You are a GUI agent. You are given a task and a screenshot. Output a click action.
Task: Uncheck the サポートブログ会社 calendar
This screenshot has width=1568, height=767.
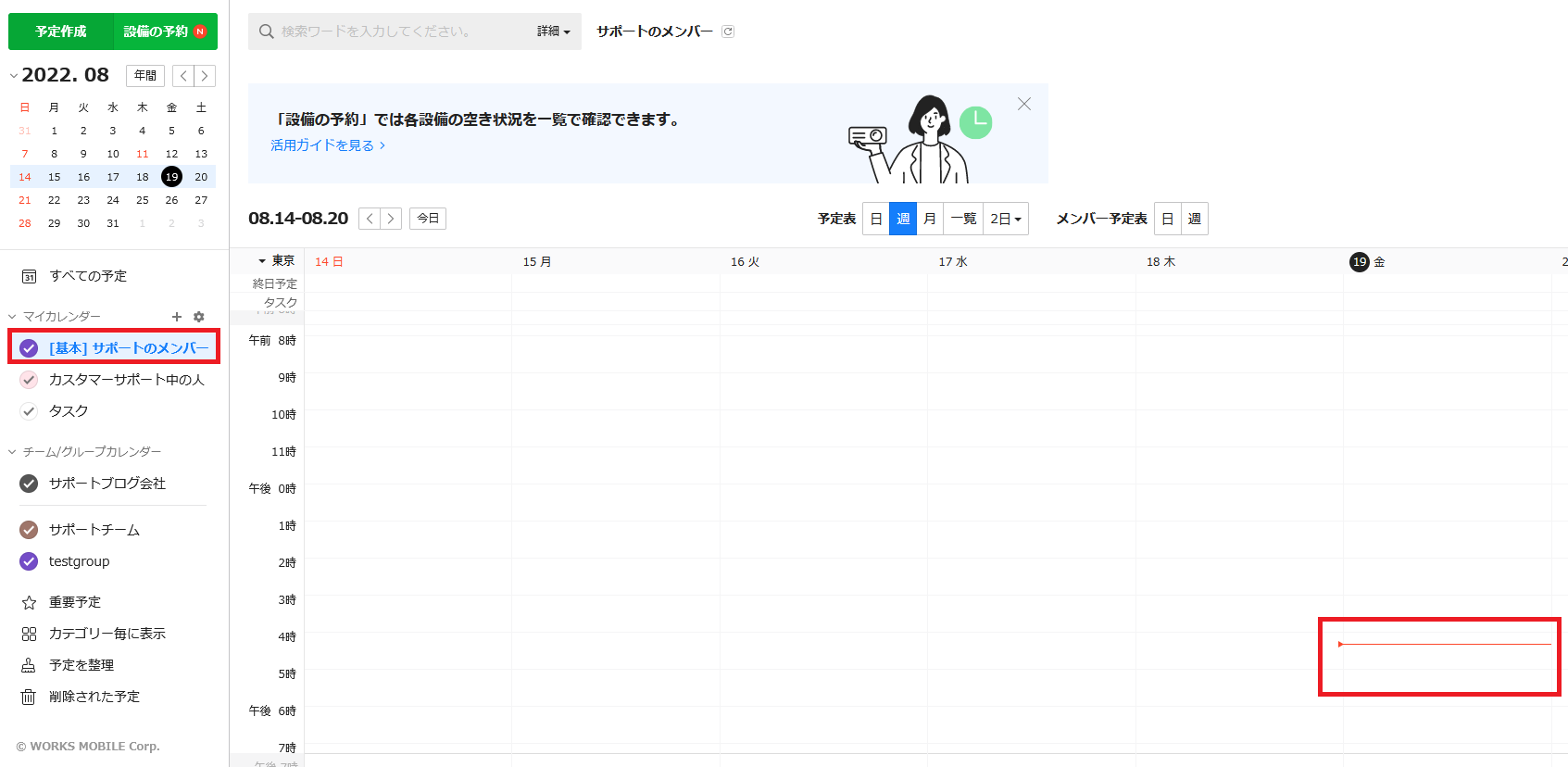[29, 484]
